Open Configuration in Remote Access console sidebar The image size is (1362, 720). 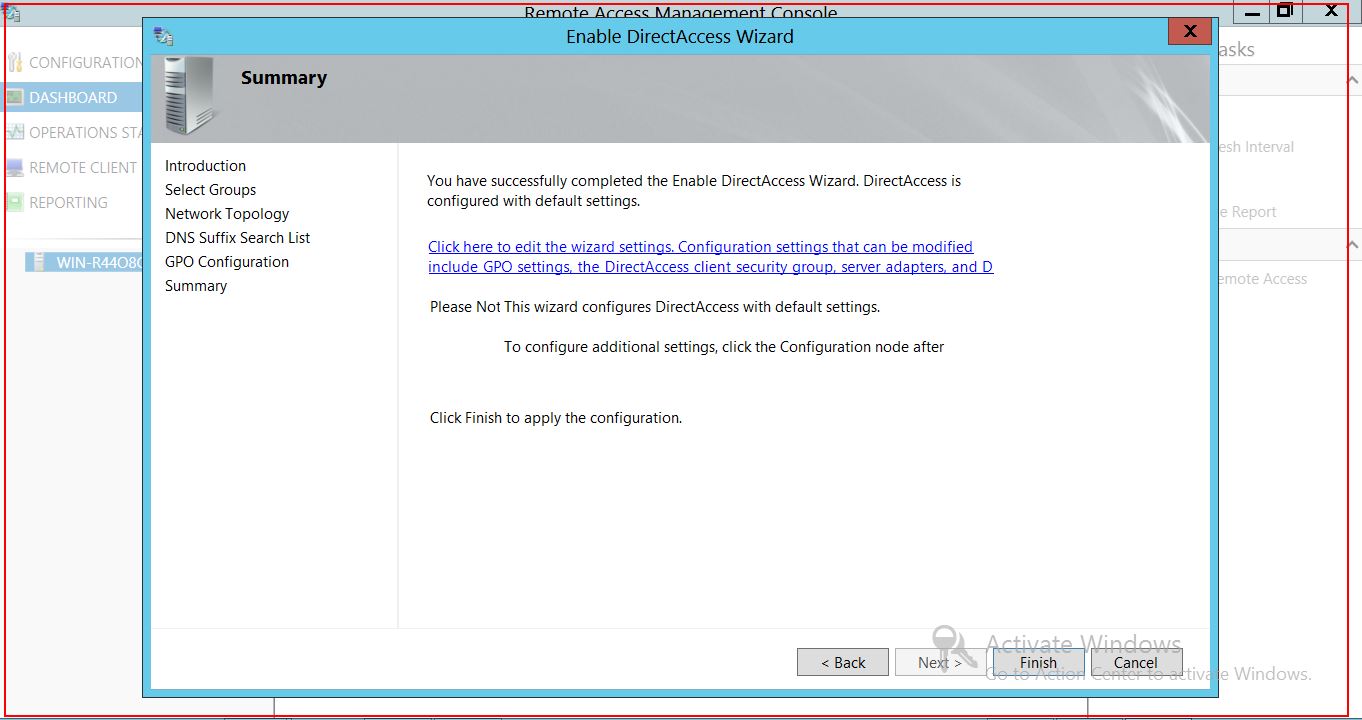pos(86,62)
